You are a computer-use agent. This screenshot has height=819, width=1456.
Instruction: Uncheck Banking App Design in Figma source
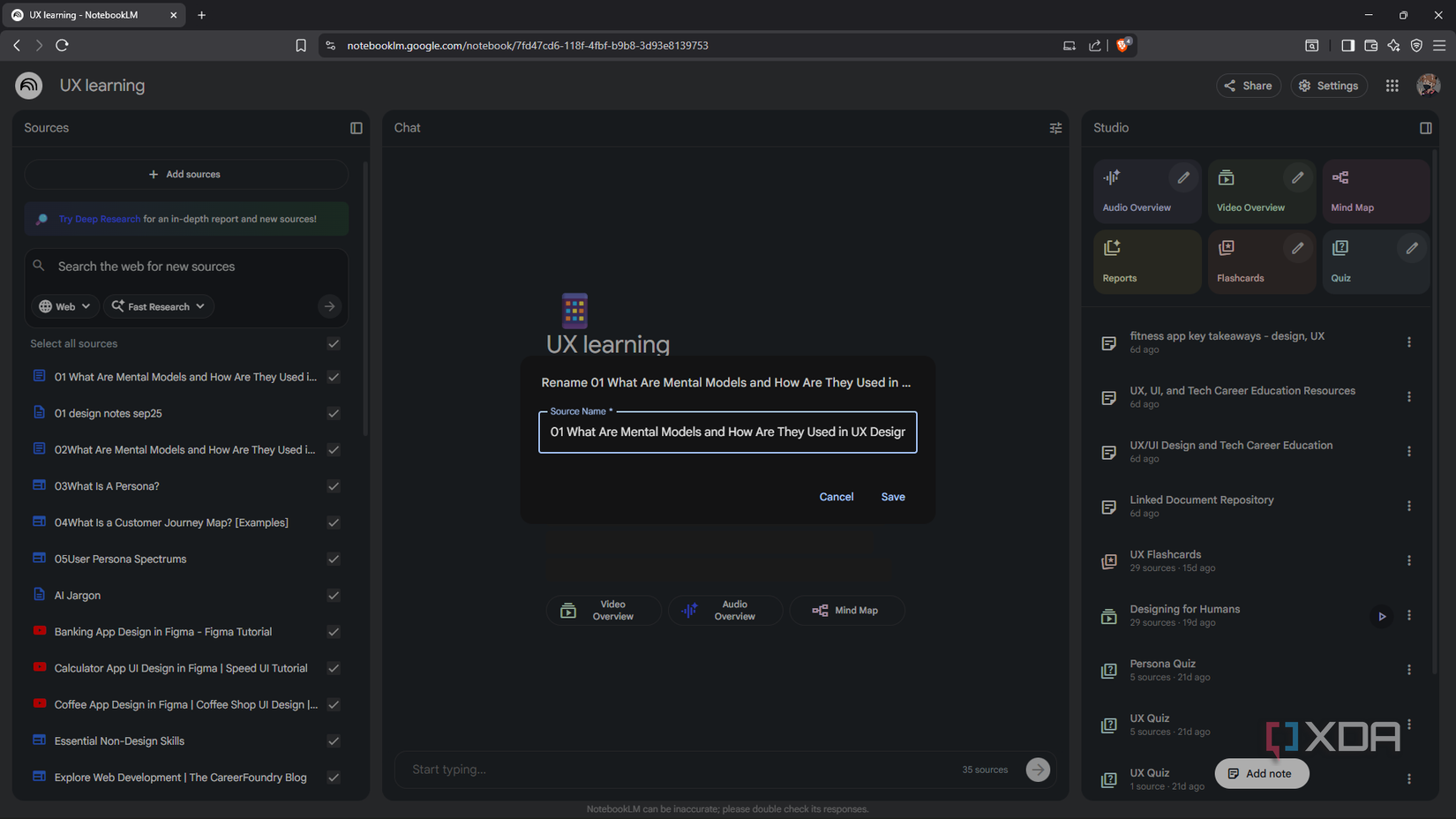pyautogui.click(x=334, y=632)
